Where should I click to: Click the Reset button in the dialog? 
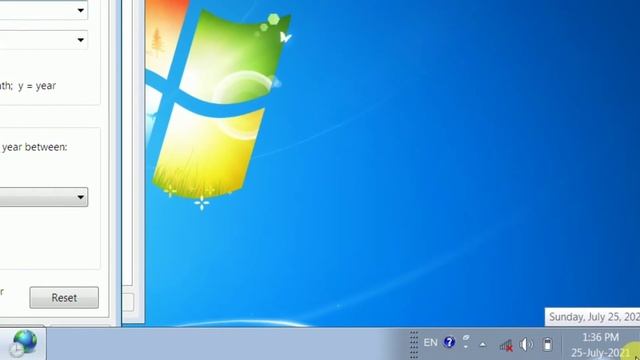tap(64, 298)
